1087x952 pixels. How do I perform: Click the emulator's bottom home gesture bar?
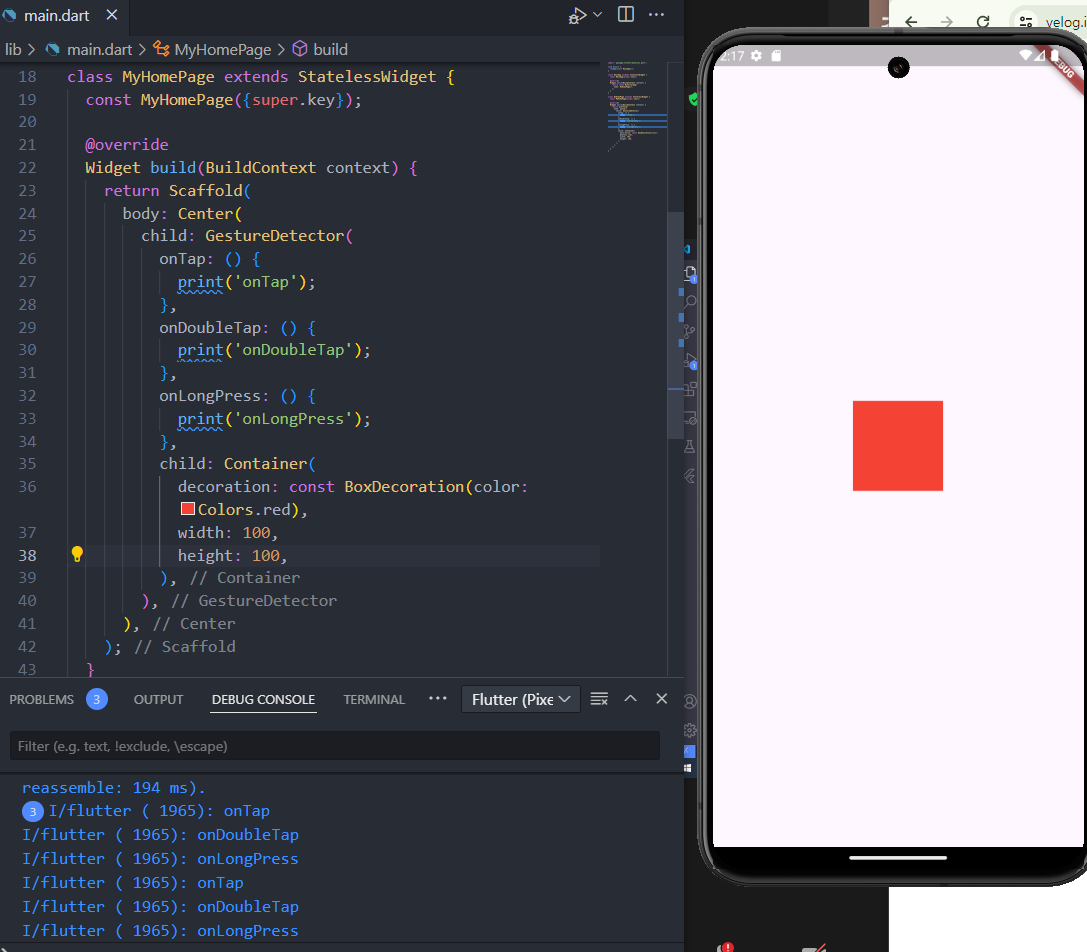898,858
